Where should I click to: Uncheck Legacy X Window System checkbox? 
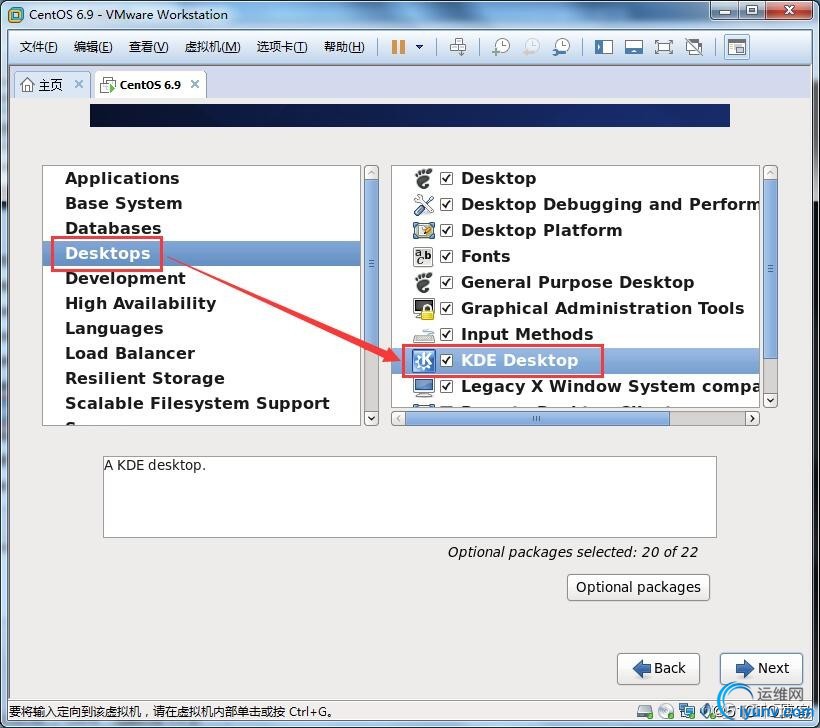point(446,386)
